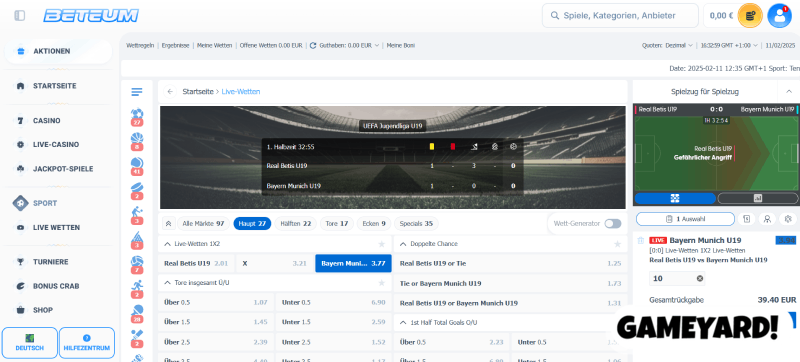This screenshot has height=362, width=800.
Task: Show the pitch view in match tracker
Action: pyautogui.click(x=675, y=198)
